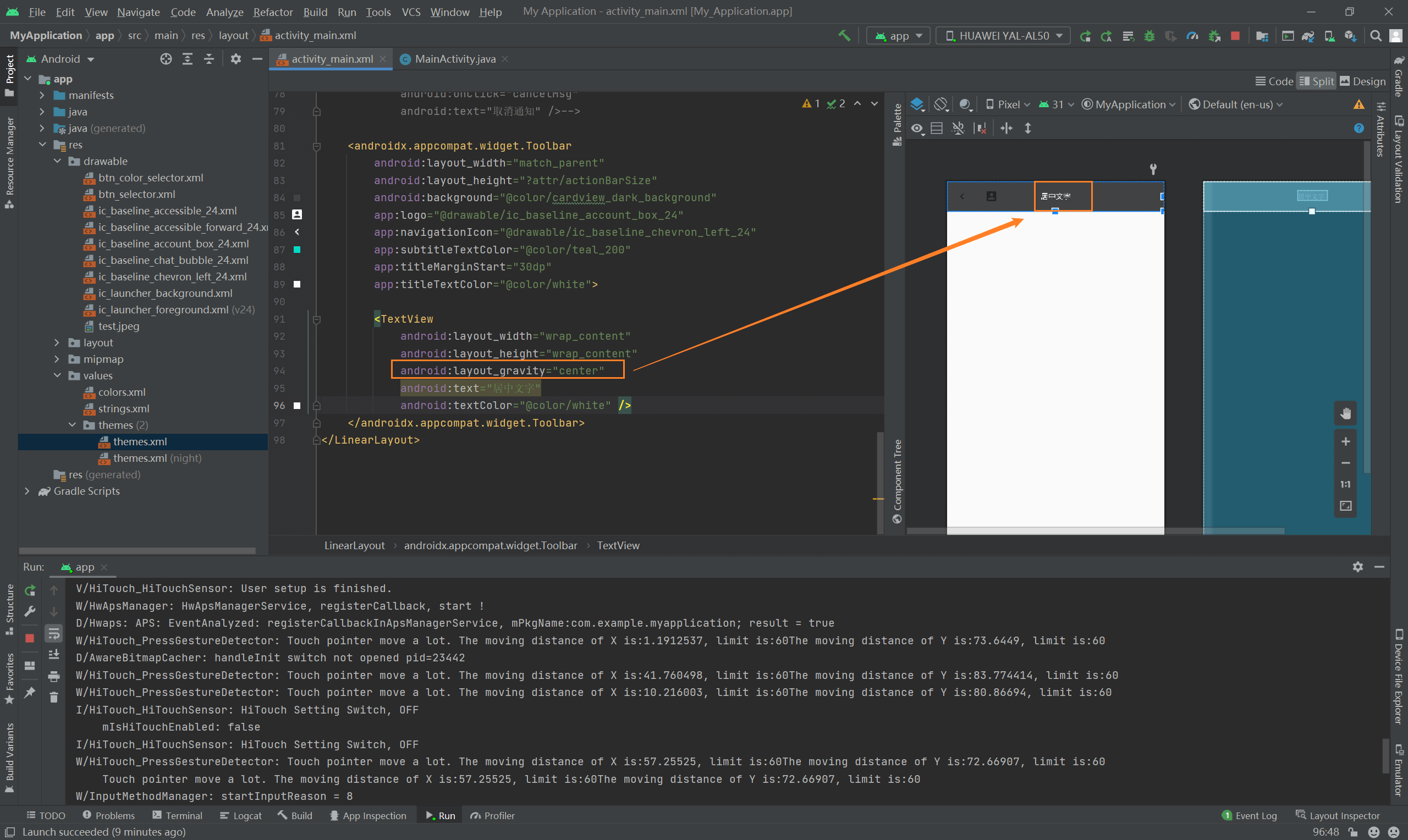This screenshot has width=1408, height=840.
Task: Open the Analyze menu in menu bar
Action: 224,11
